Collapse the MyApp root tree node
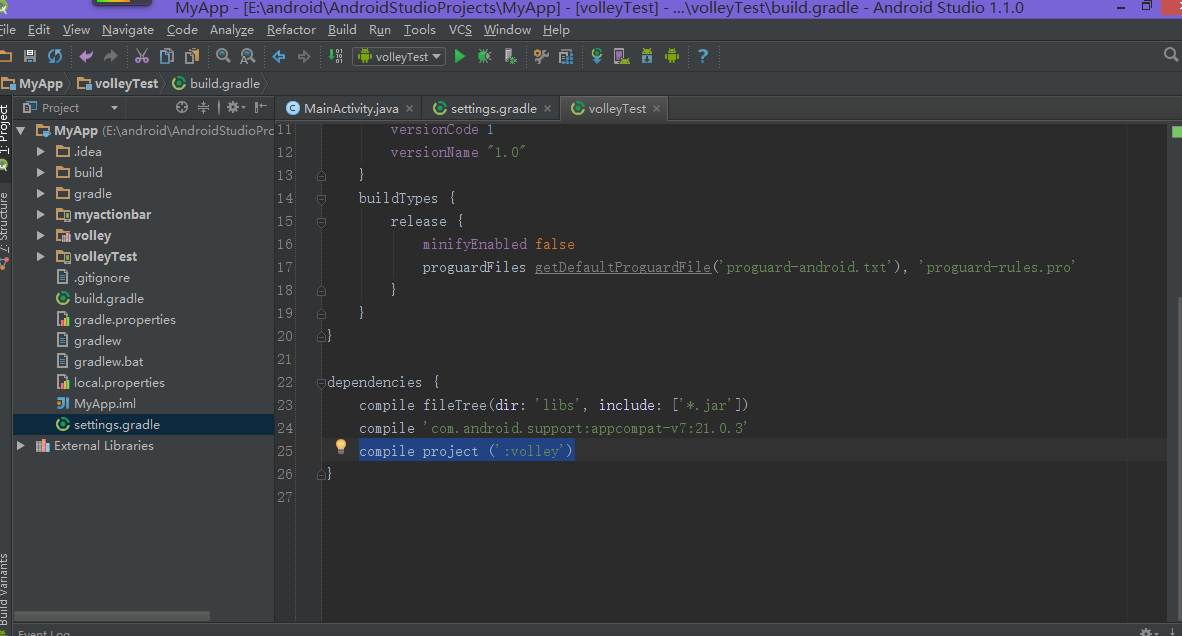 pyautogui.click(x=21, y=131)
